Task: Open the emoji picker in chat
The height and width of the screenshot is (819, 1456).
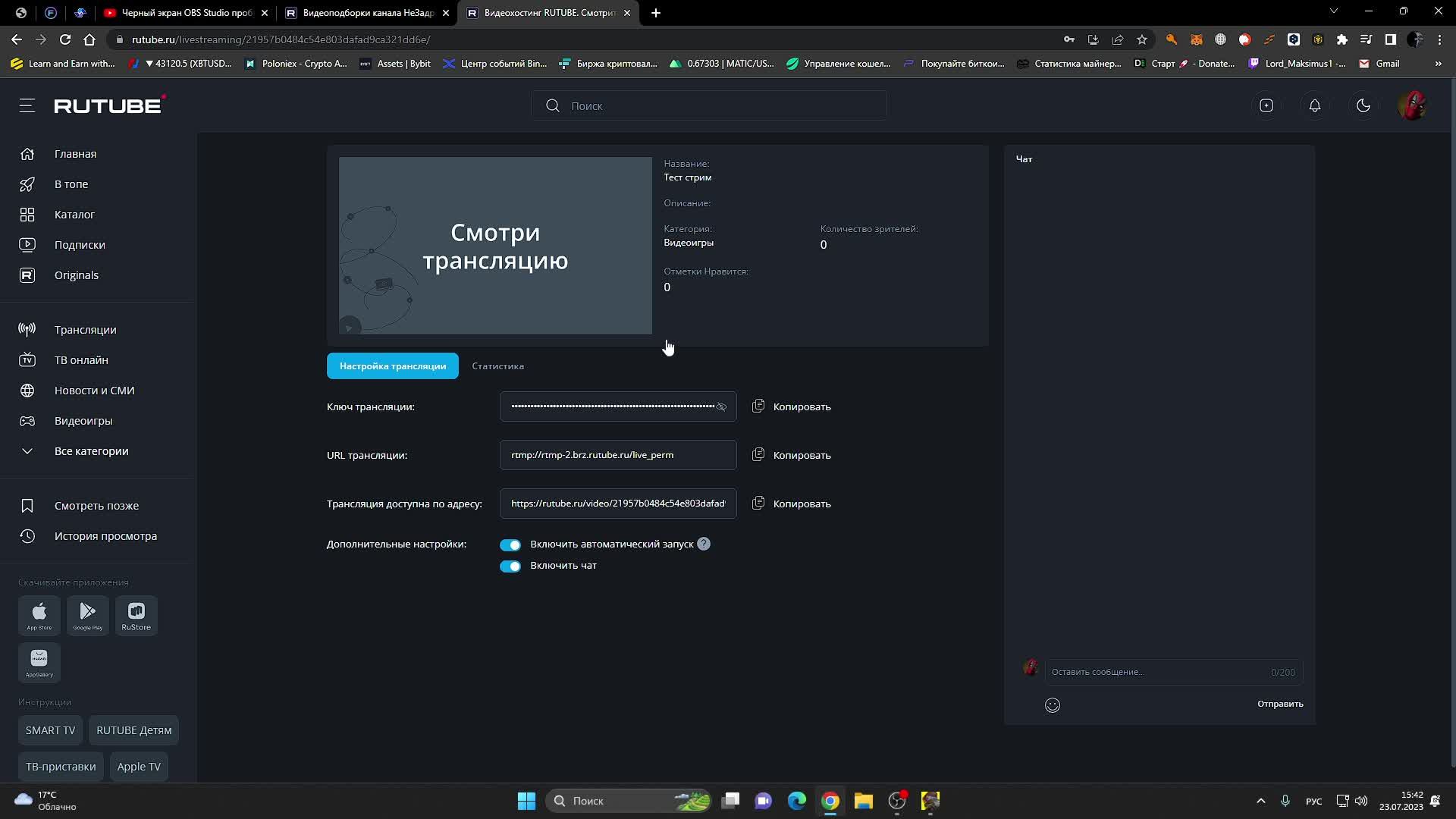Action: coord(1052,705)
